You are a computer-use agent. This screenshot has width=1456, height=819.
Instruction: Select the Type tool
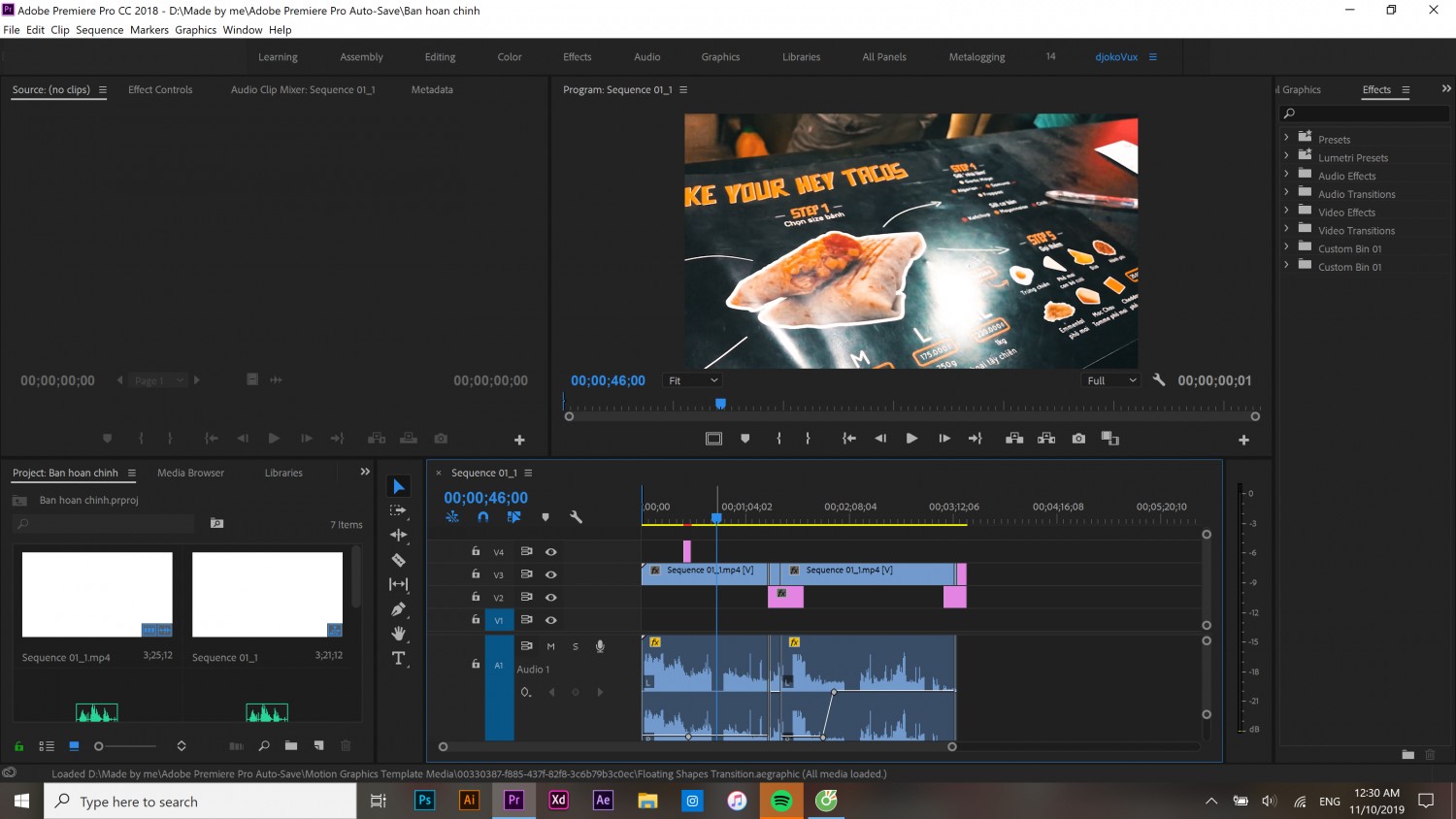tap(398, 658)
